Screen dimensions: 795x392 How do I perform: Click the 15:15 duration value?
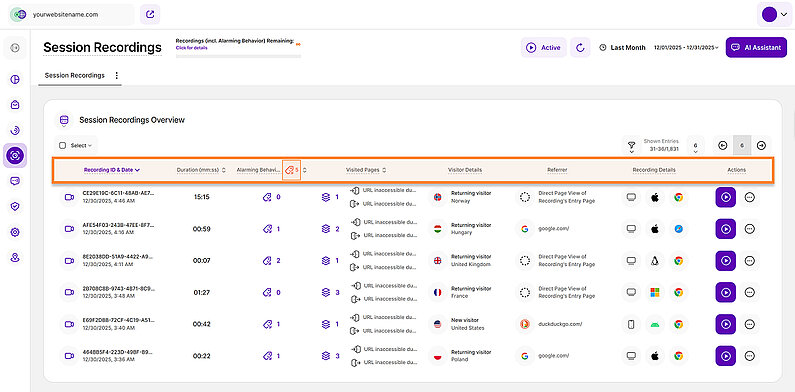tap(201, 197)
